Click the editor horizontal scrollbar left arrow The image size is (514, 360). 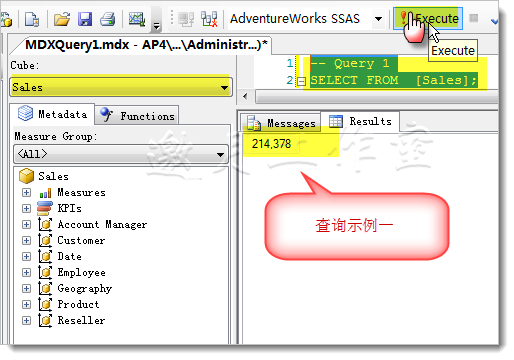[x=245, y=97]
